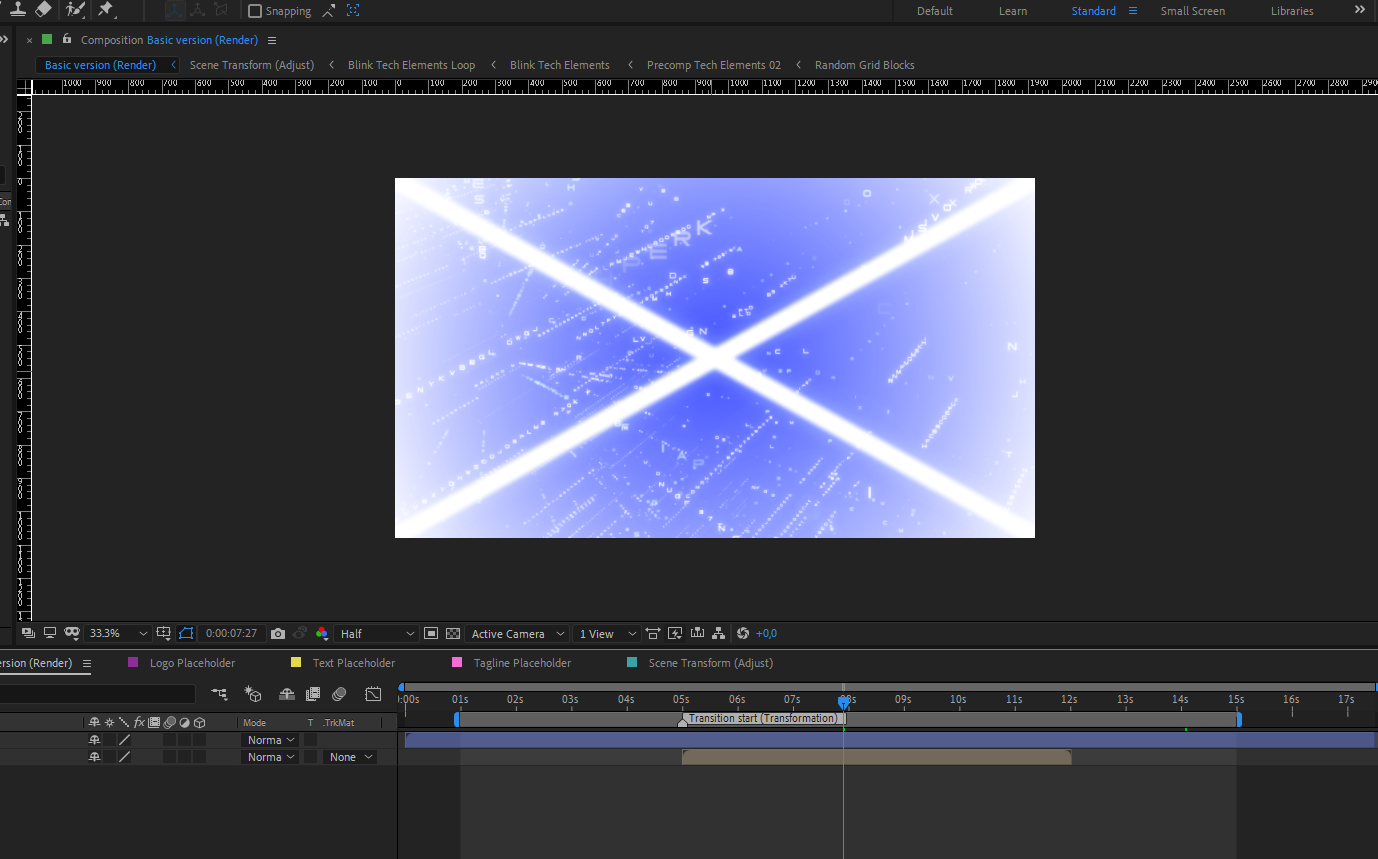Reset exposure in composition viewer

pos(742,633)
